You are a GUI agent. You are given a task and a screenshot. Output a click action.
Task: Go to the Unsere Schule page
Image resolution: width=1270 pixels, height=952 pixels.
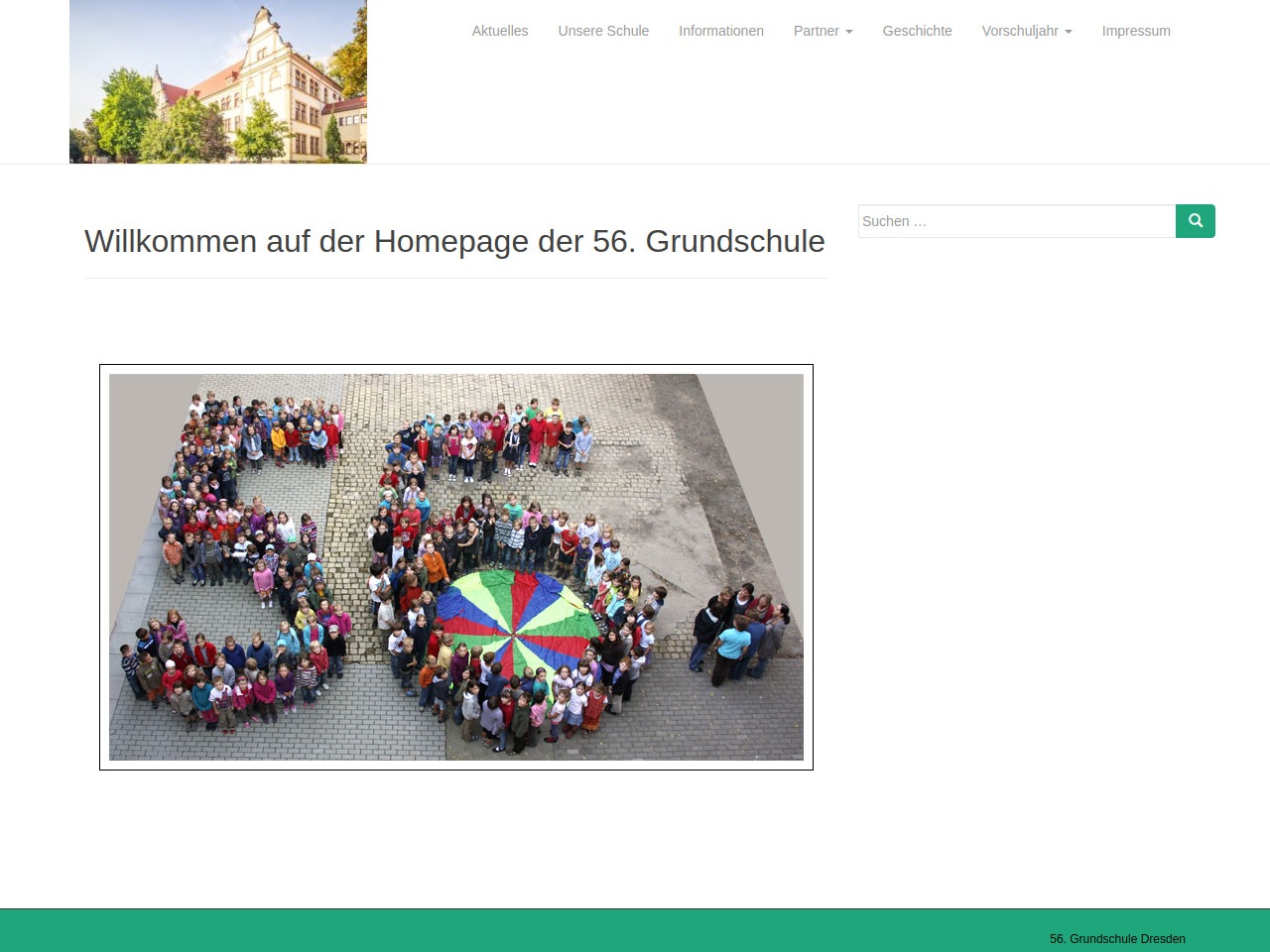pyautogui.click(x=603, y=31)
